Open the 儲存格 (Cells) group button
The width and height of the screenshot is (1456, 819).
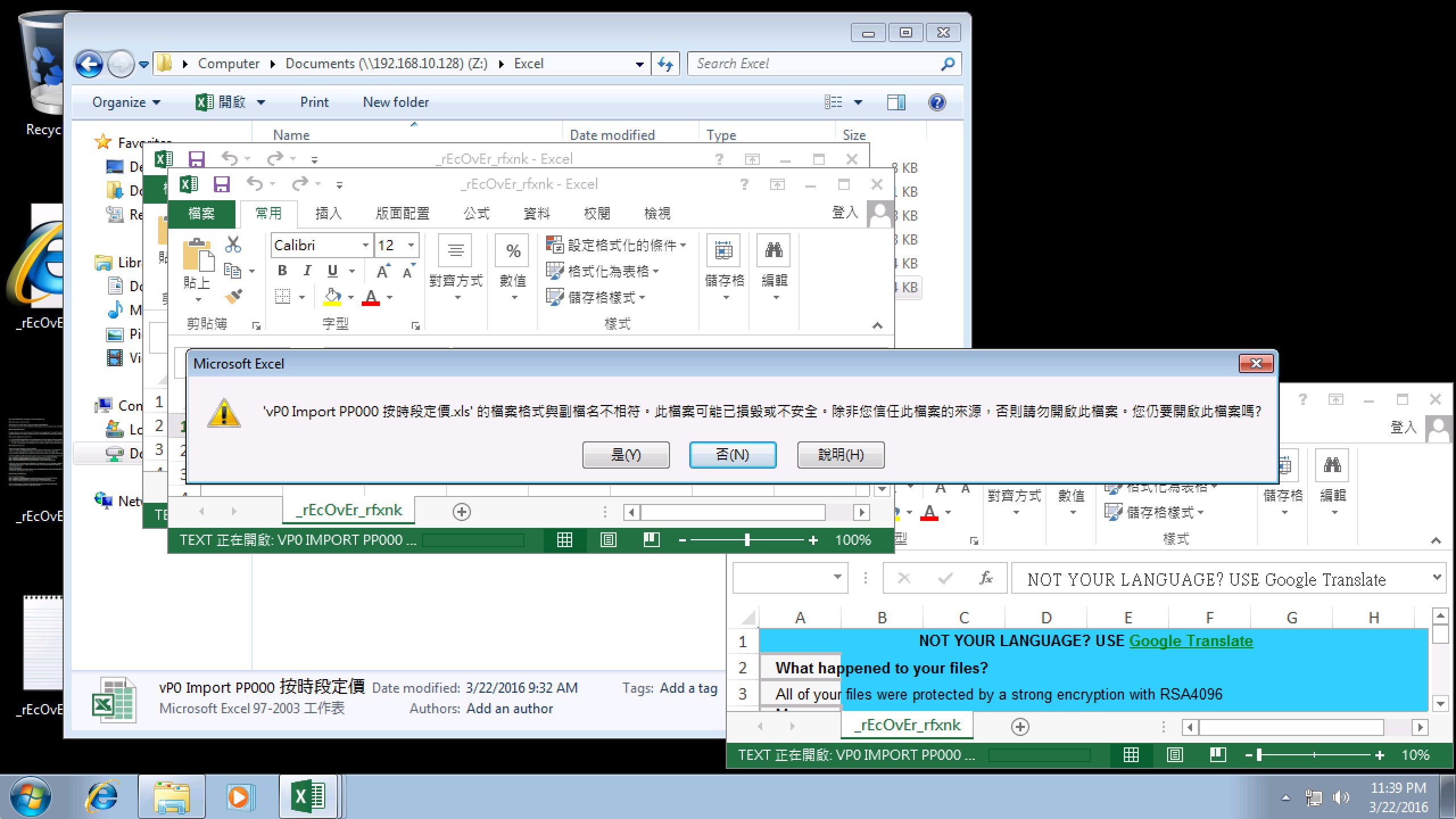[724, 267]
